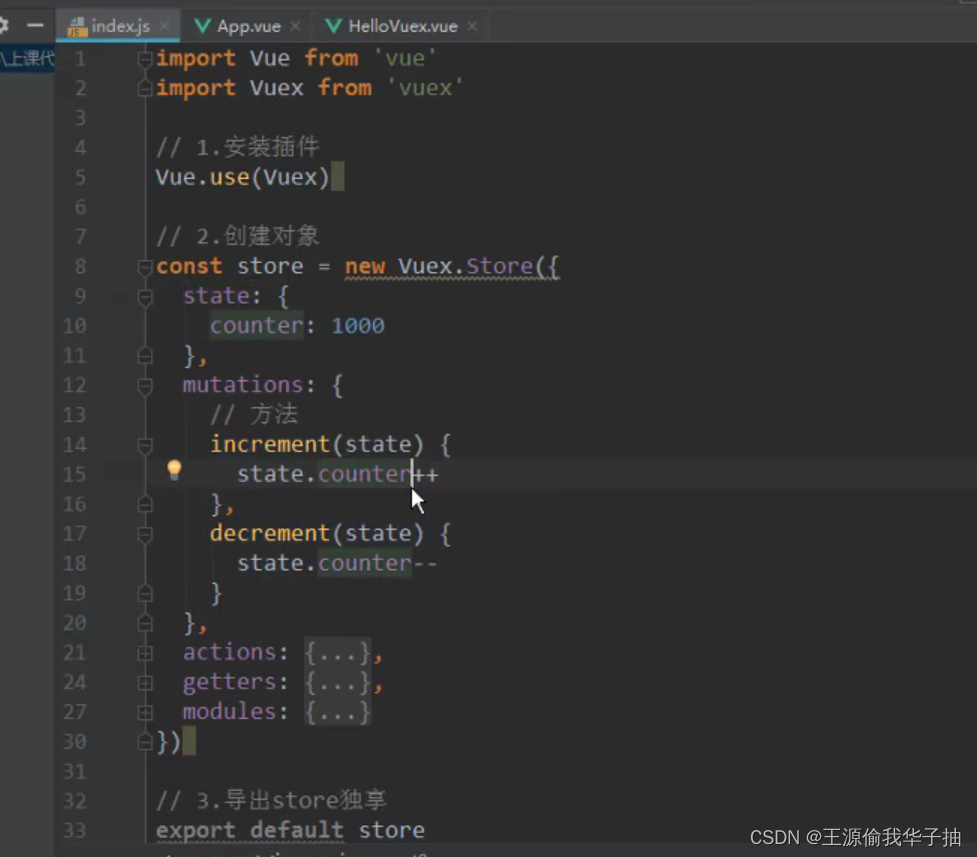Expand the folded modules block at line 27
The height and width of the screenshot is (857, 977).
pyautogui.click(x=145, y=712)
